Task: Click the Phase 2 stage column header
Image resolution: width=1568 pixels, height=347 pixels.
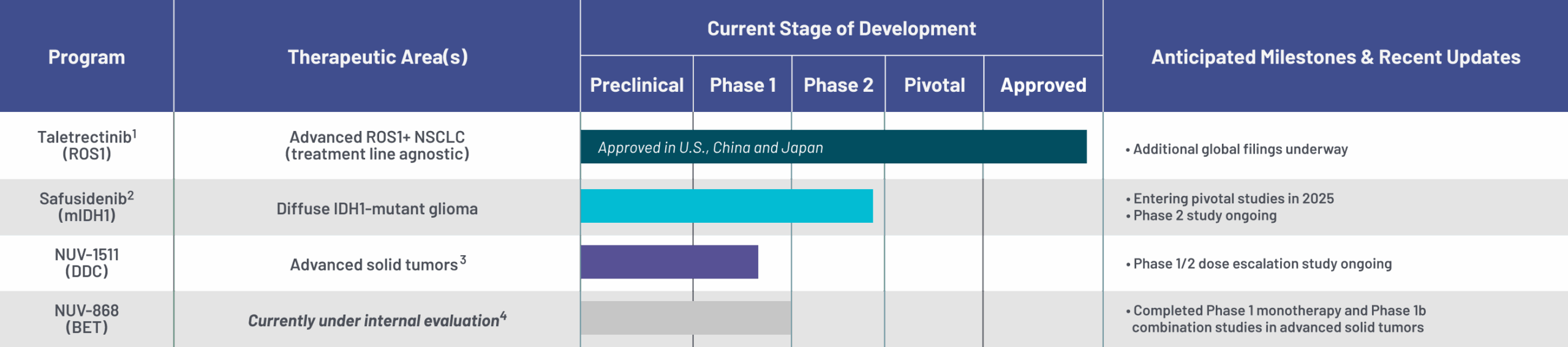Action: tap(838, 85)
